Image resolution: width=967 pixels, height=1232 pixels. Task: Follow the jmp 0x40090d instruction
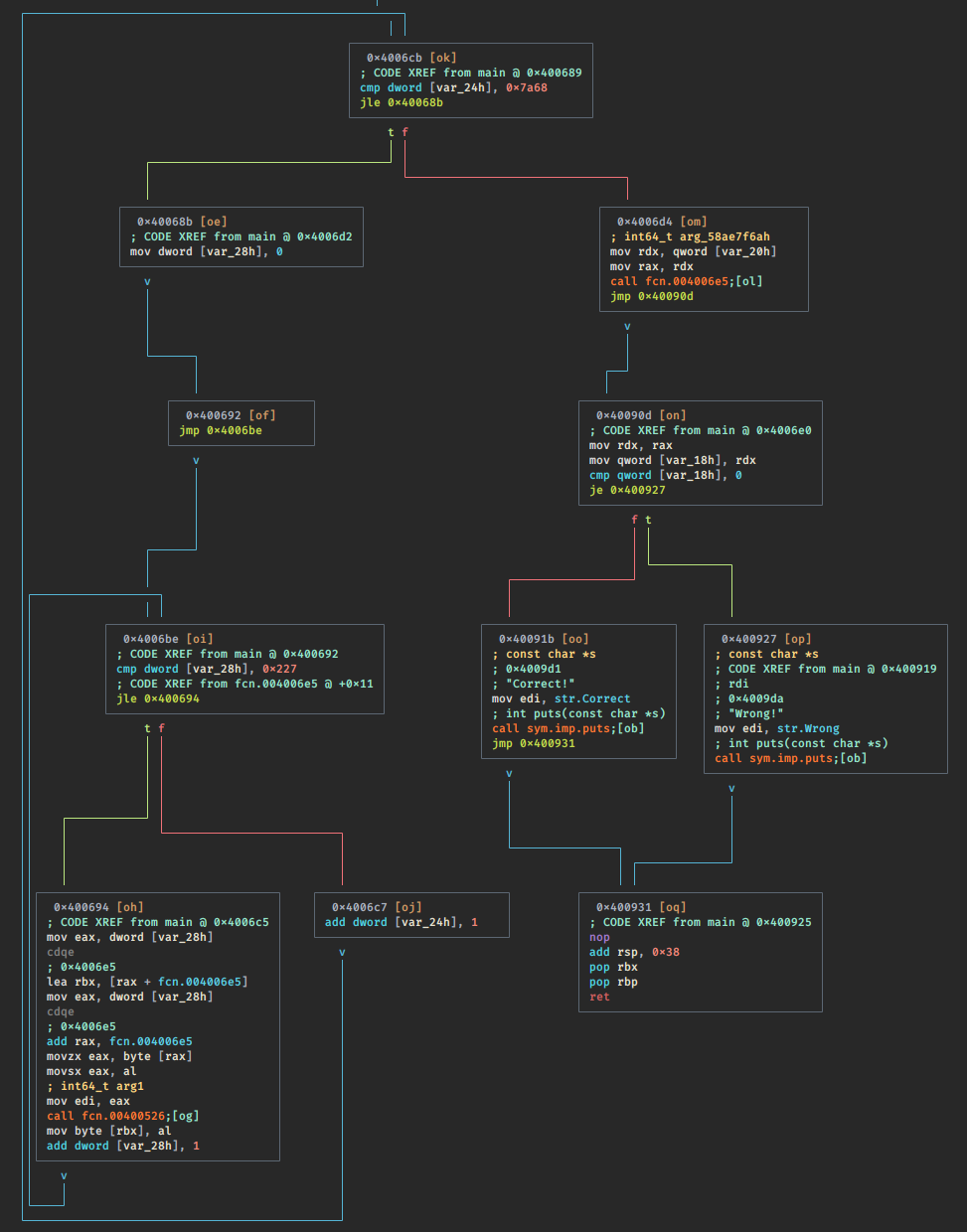point(651,296)
